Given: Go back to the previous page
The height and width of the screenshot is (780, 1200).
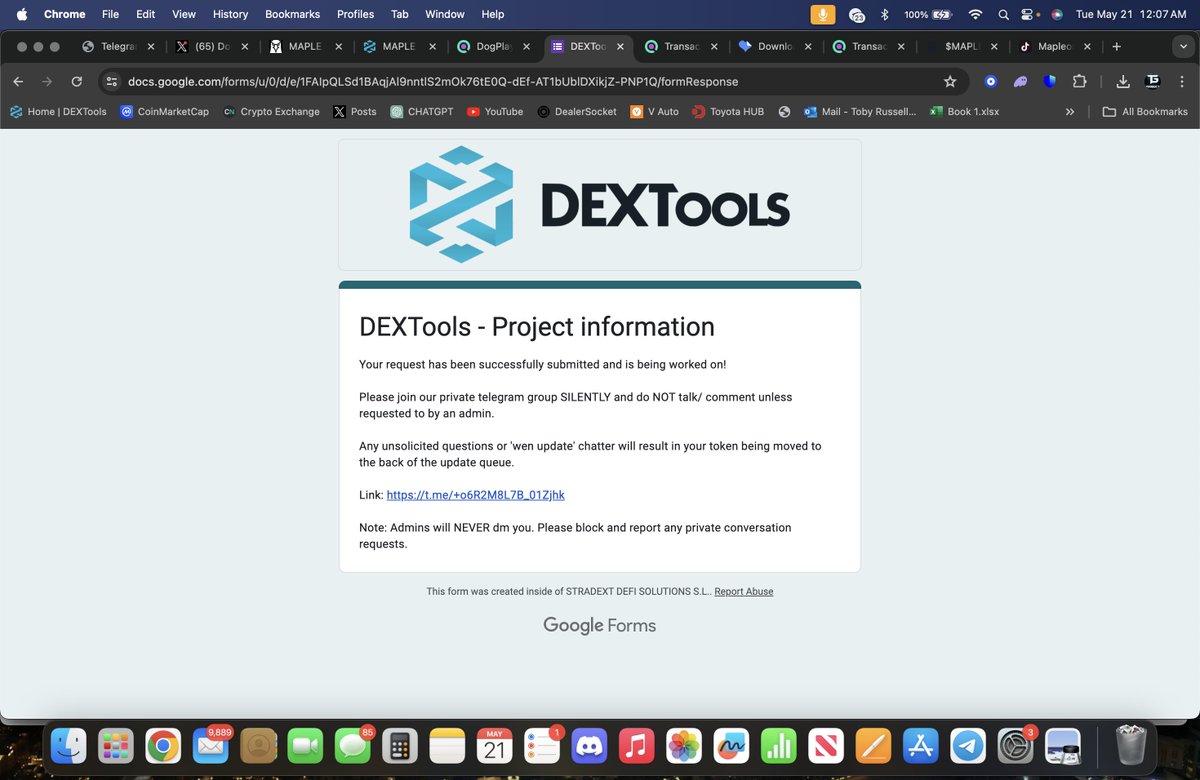Looking at the screenshot, I should [x=18, y=81].
